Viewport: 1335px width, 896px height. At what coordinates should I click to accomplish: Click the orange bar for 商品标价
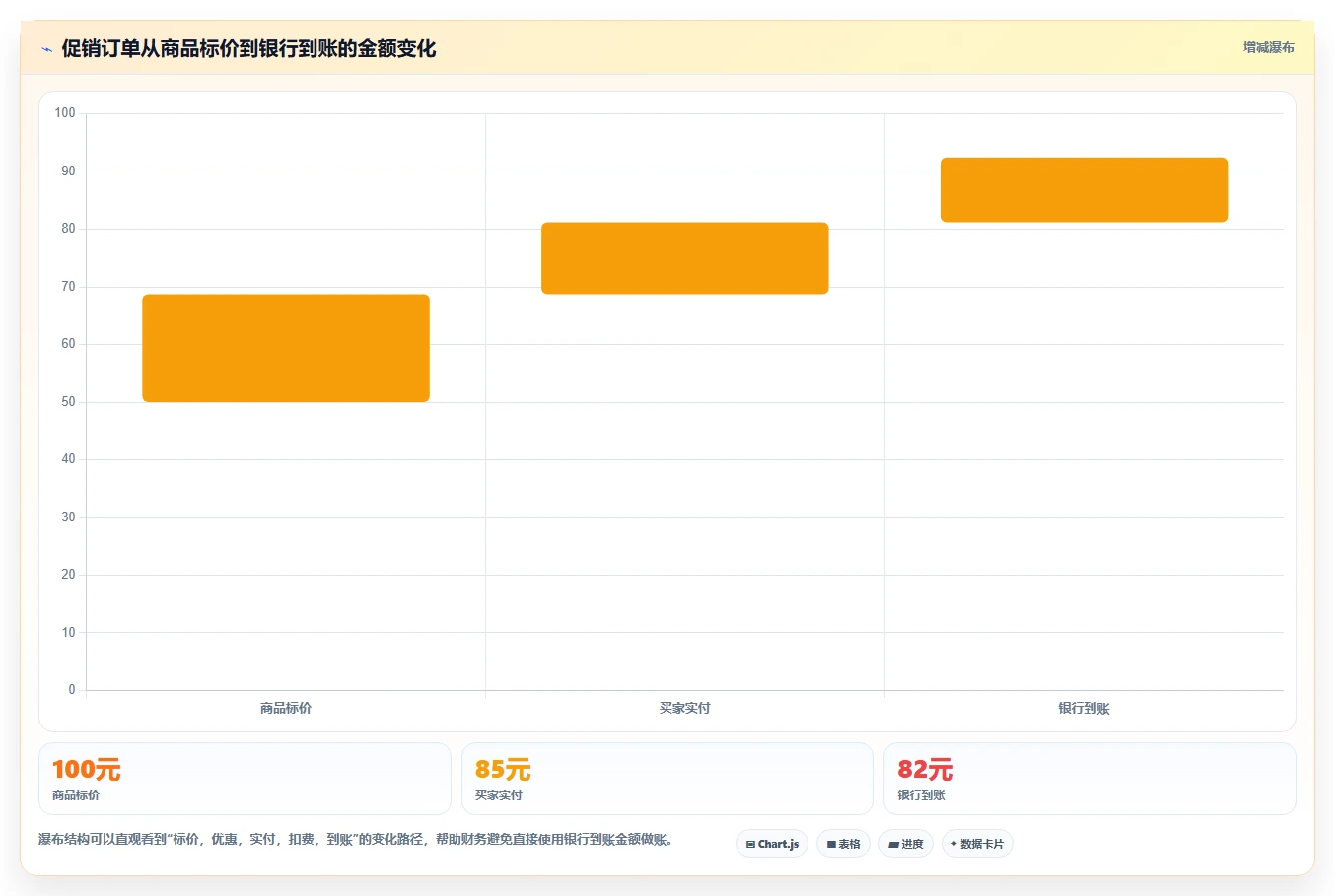[x=286, y=348]
